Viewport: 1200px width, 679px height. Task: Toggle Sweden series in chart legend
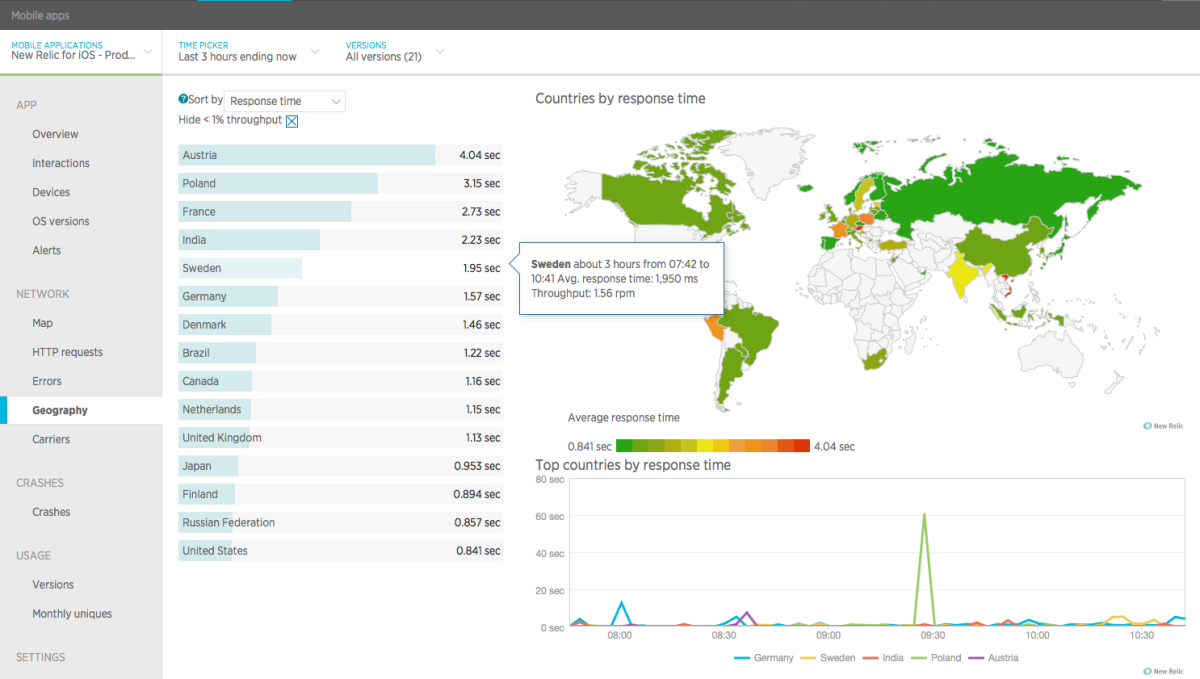829,658
